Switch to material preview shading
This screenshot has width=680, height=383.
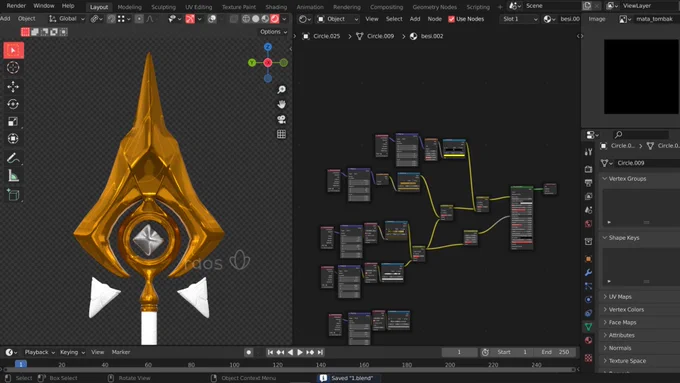coord(265,19)
